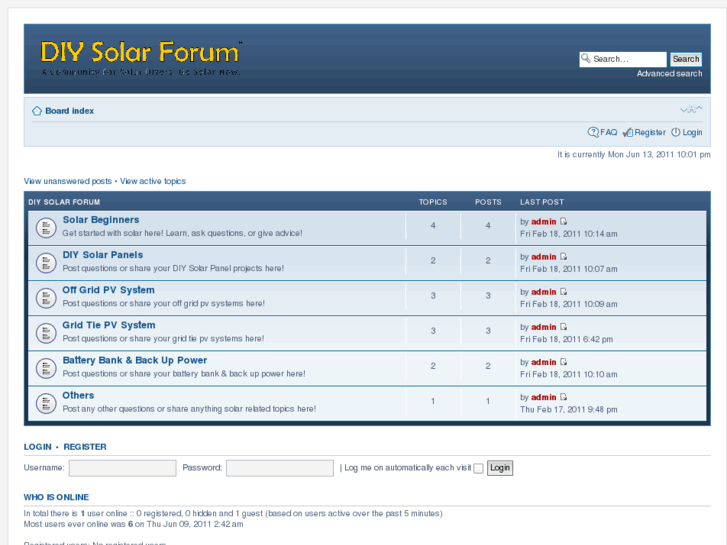Image resolution: width=727 pixels, height=545 pixels.
Task: Focus the Username input field
Action: 122,468
